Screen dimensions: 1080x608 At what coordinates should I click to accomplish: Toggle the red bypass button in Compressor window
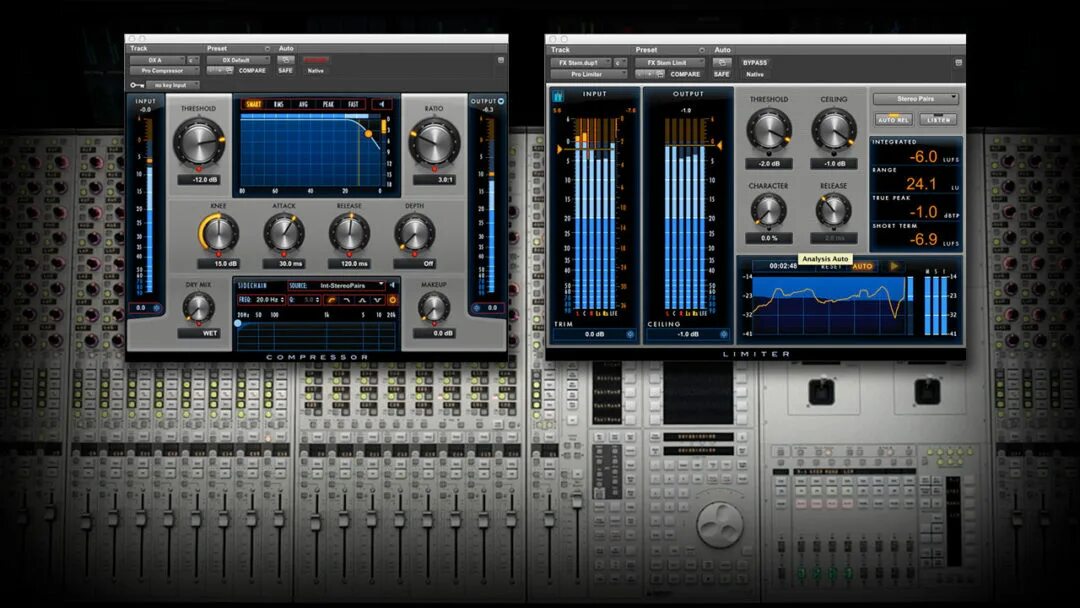pos(315,60)
